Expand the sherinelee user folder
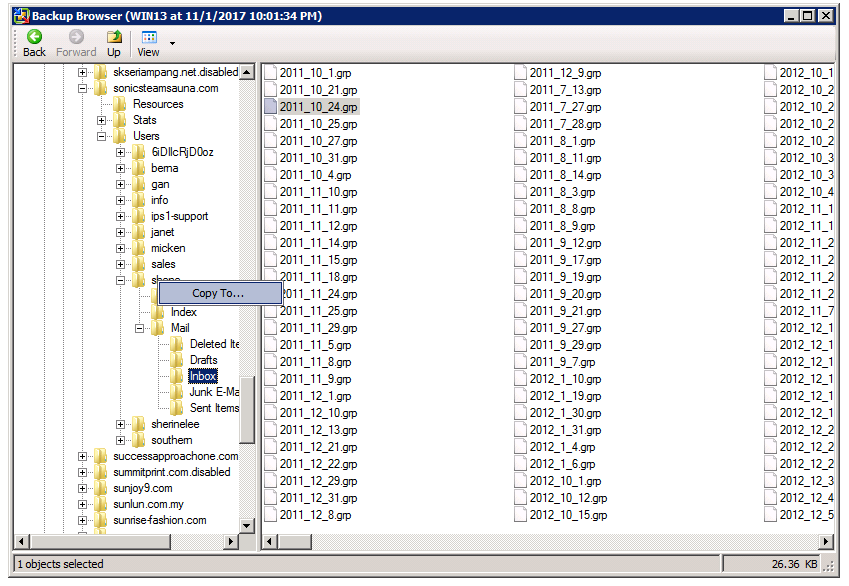The image size is (849, 586). click(121, 424)
